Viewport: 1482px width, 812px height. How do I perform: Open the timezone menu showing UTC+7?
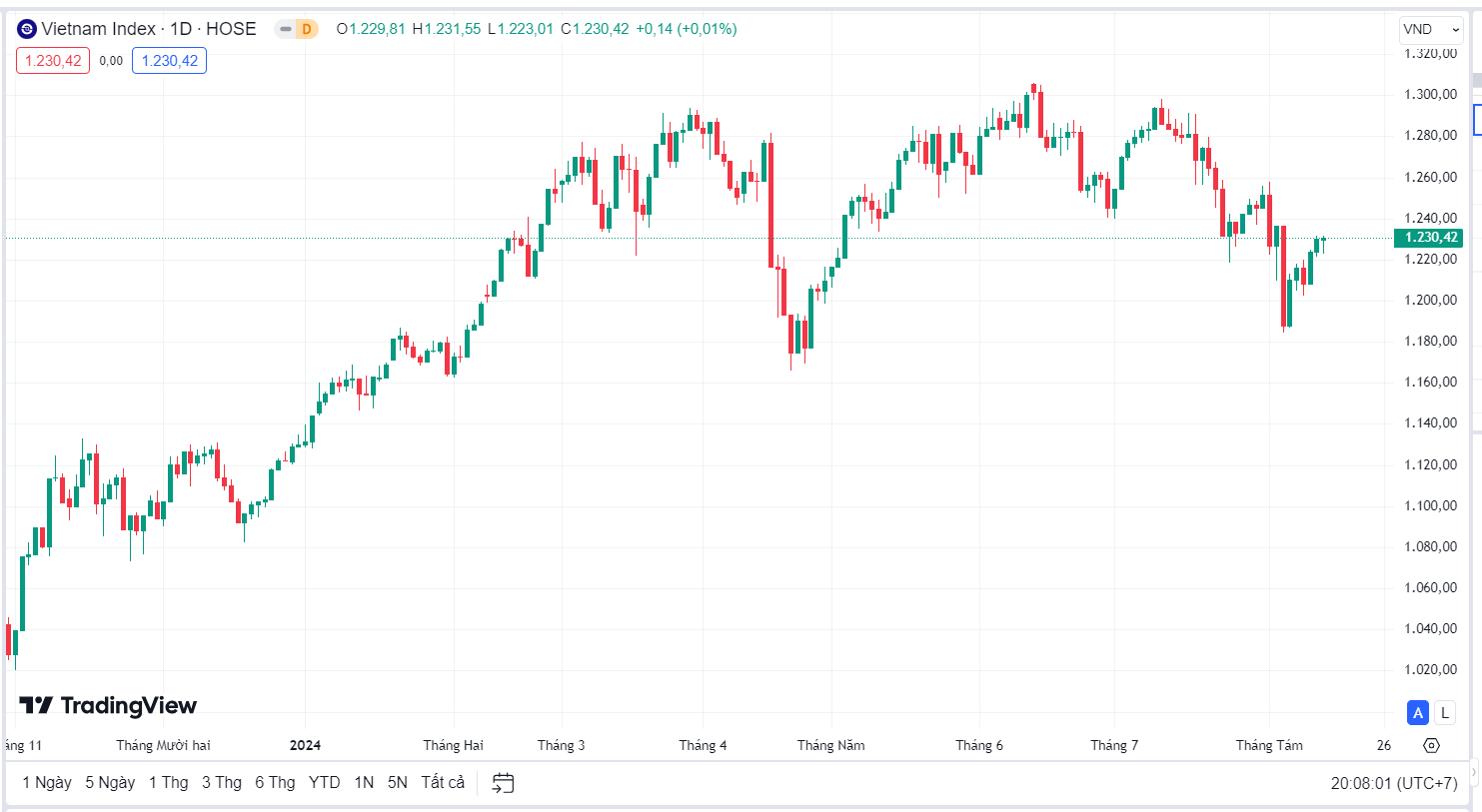(x=1394, y=783)
